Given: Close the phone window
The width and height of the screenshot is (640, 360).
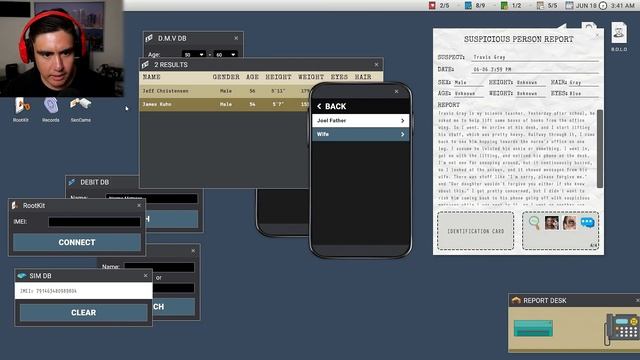Looking at the screenshot, I should click(396, 91).
